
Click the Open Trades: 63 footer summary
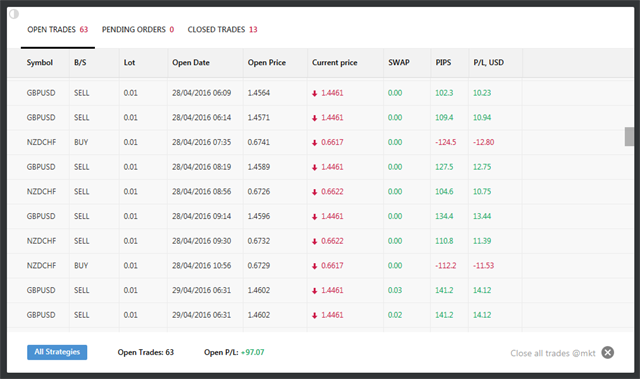point(146,352)
